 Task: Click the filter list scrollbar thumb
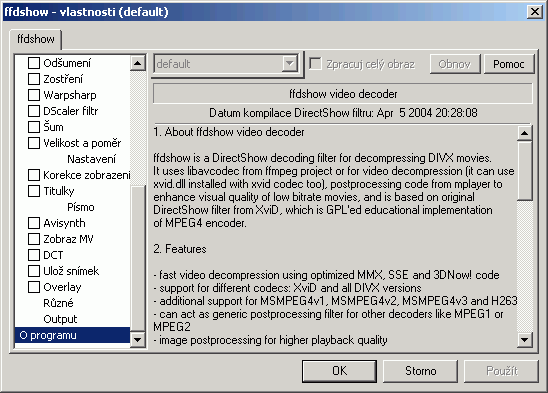(x=138, y=258)
